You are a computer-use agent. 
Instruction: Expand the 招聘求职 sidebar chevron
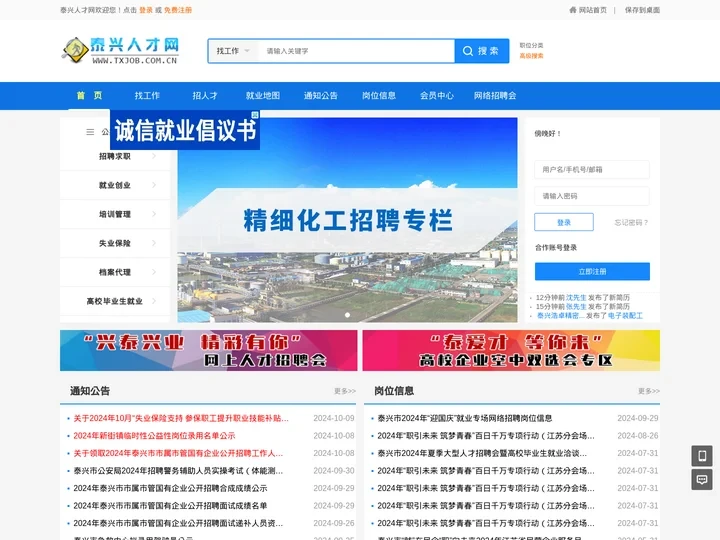tap(154, 156)
